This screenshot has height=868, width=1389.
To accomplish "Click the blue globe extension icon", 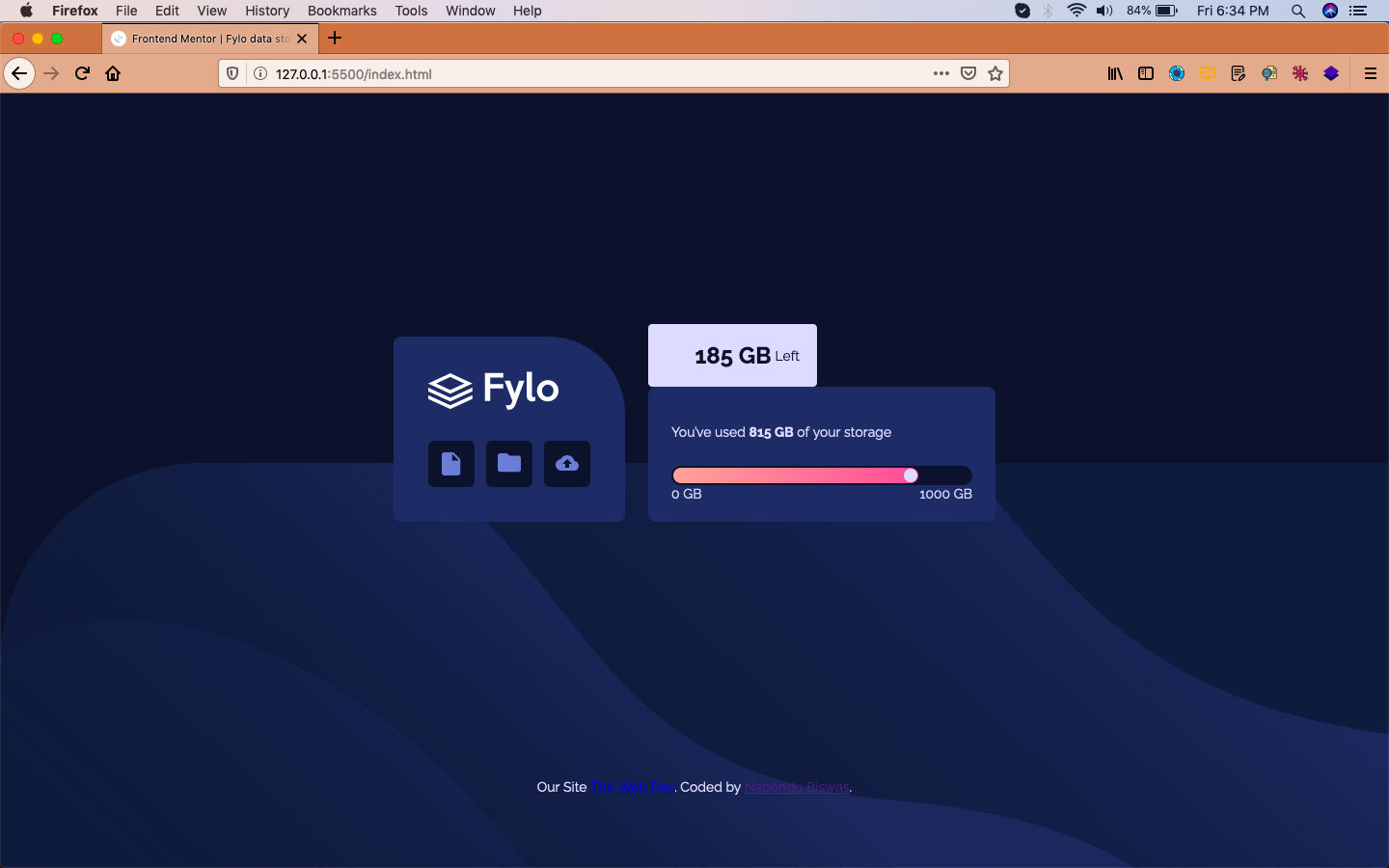I will (x=1177, y=73).
